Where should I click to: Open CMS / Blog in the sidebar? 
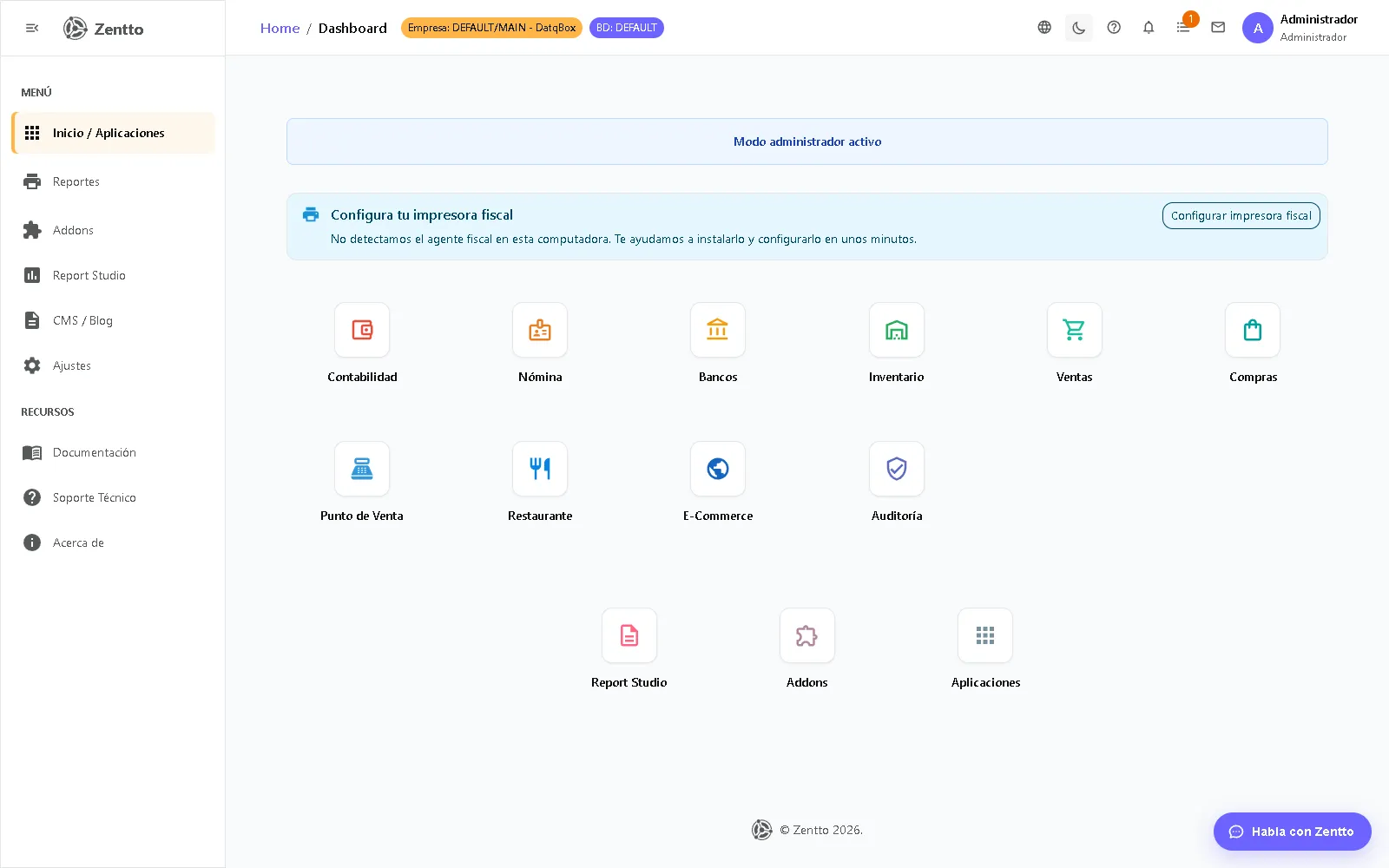113,320
